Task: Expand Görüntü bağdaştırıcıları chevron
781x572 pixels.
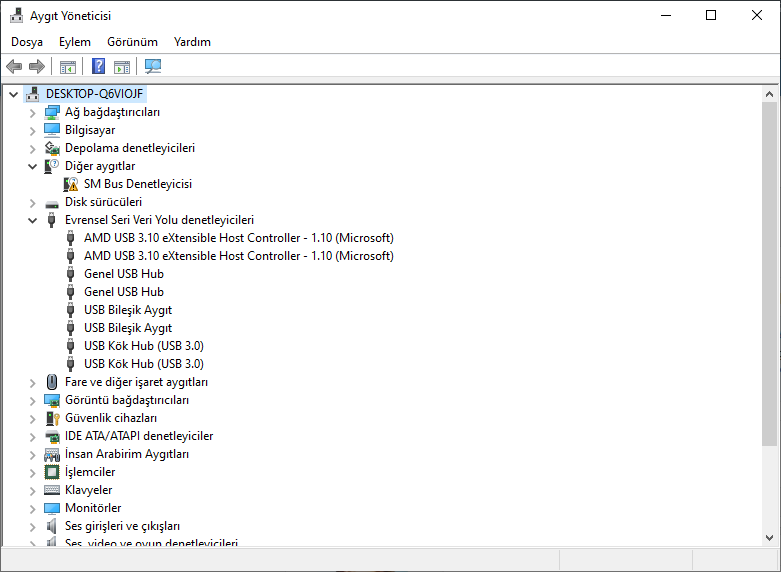Action: 32,401
